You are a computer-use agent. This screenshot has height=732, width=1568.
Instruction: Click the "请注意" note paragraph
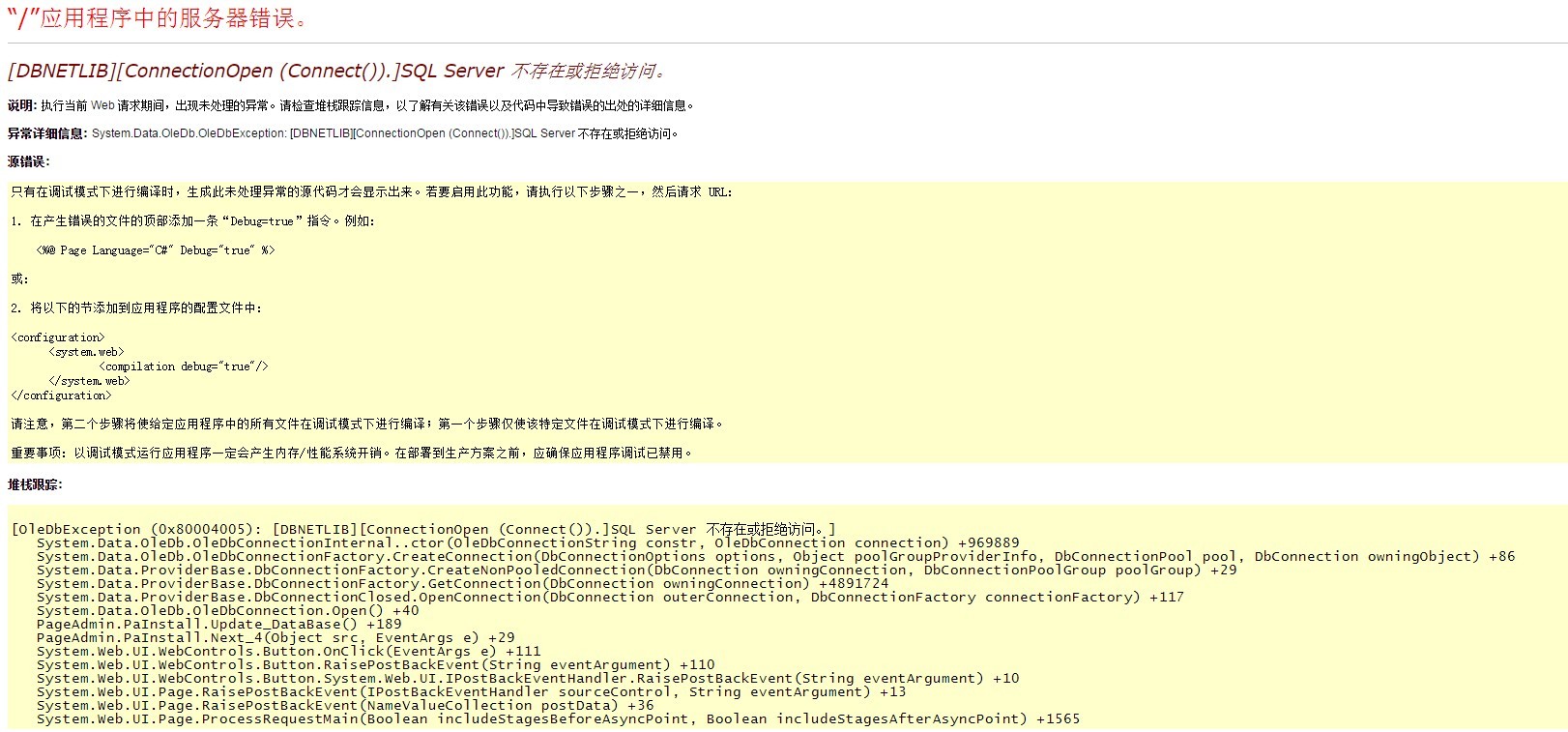367,424
